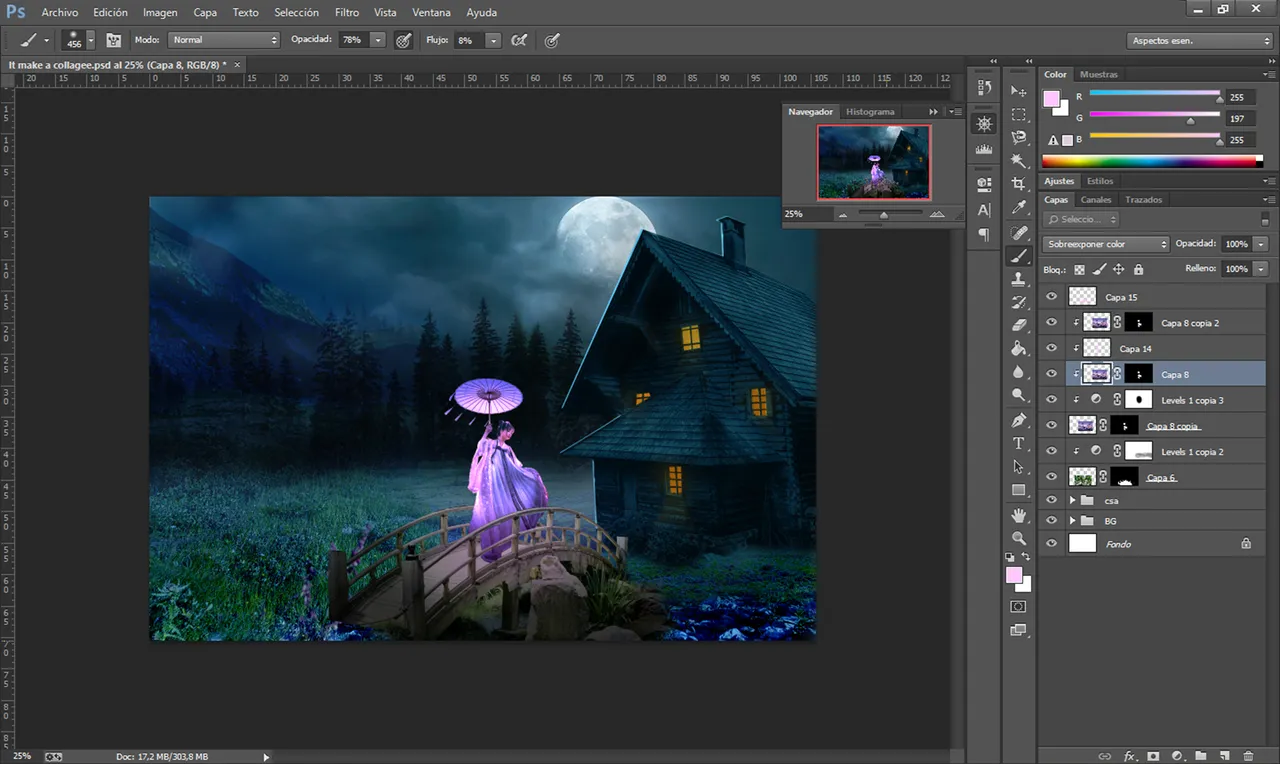Open the Paragraph panel icon
Screen dimensions: 1280x764
point(984,235)
